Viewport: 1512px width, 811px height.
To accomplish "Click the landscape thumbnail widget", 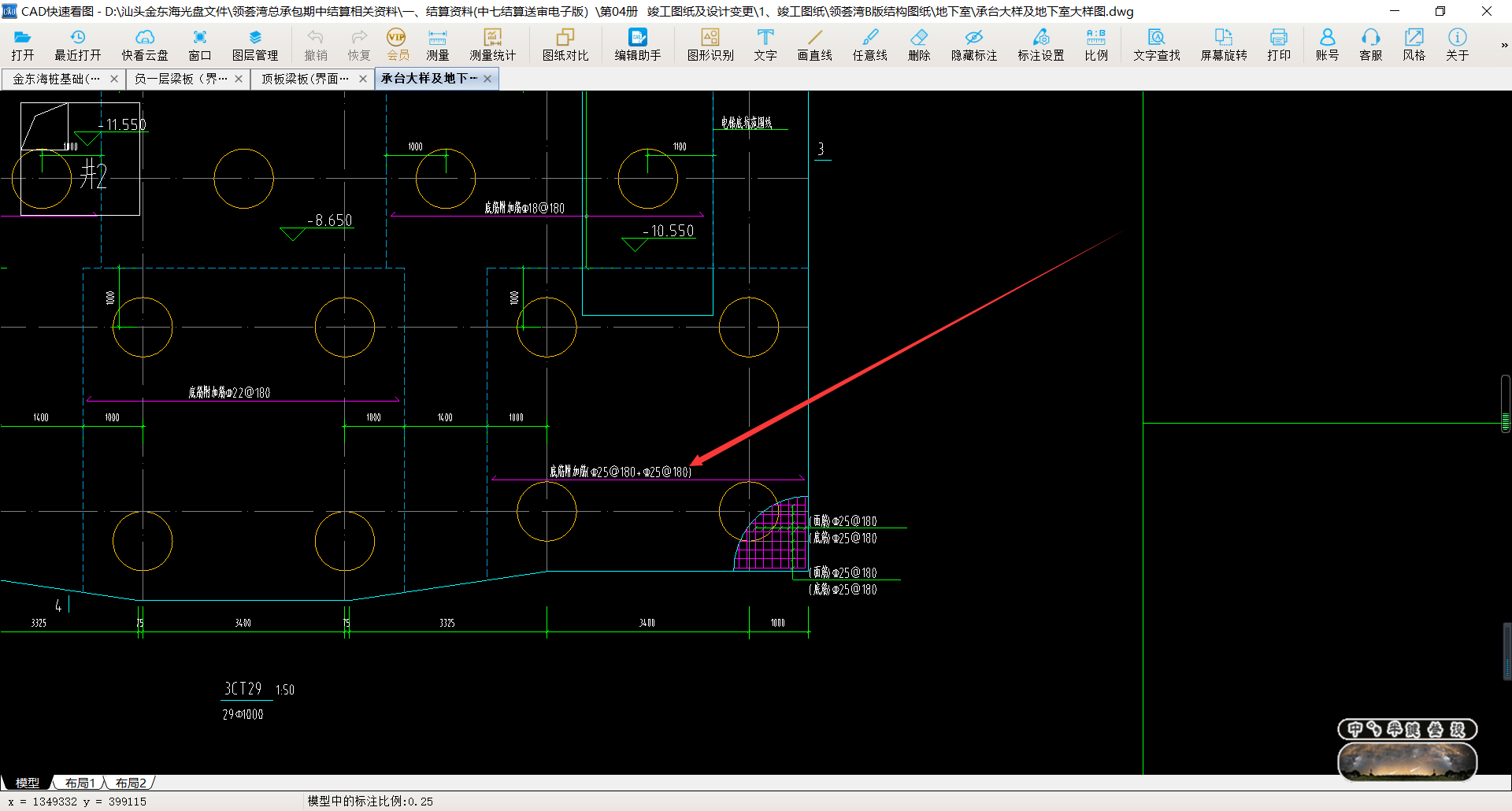I will point(1407,761).
